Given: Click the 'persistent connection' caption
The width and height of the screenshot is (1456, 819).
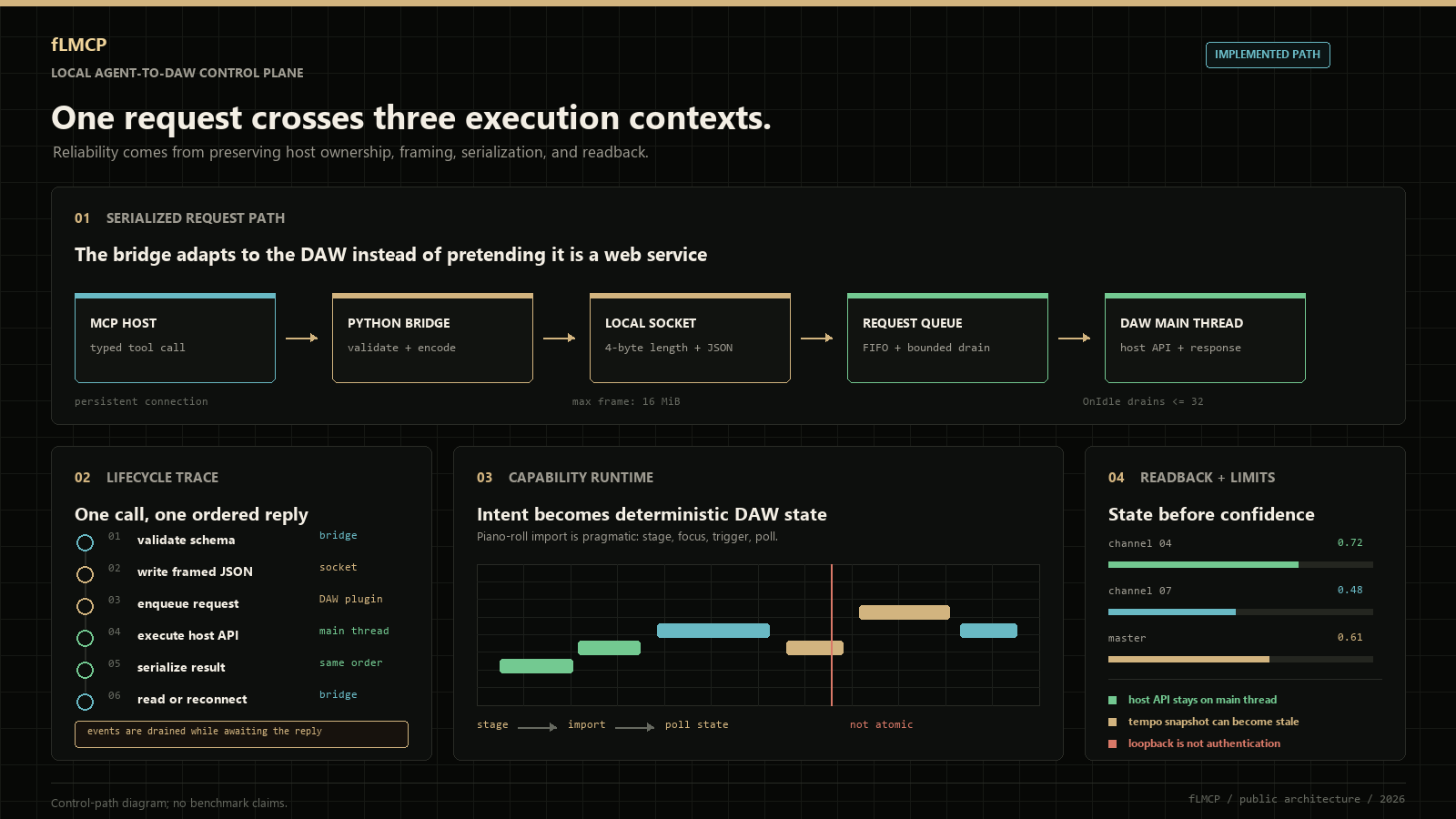Looking at the screenshot, I should click(141, 402).
